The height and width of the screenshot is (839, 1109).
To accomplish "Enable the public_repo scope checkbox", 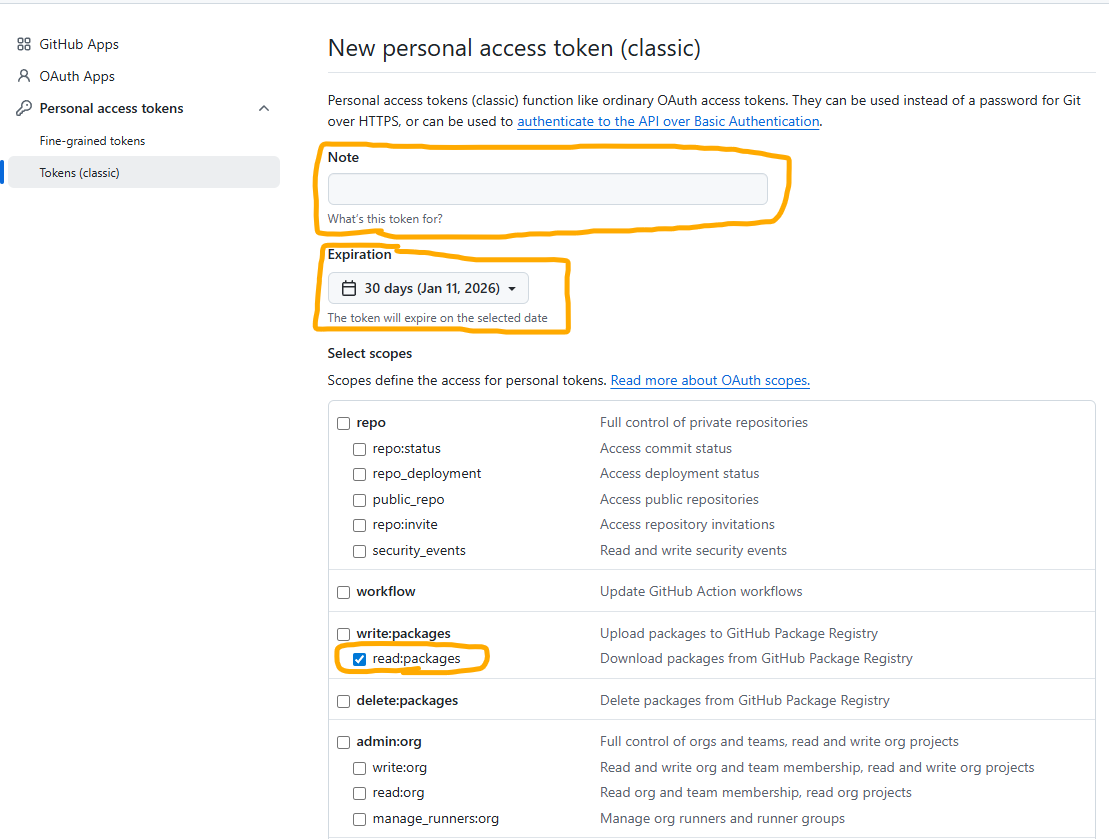I will (x=360, y=500).
